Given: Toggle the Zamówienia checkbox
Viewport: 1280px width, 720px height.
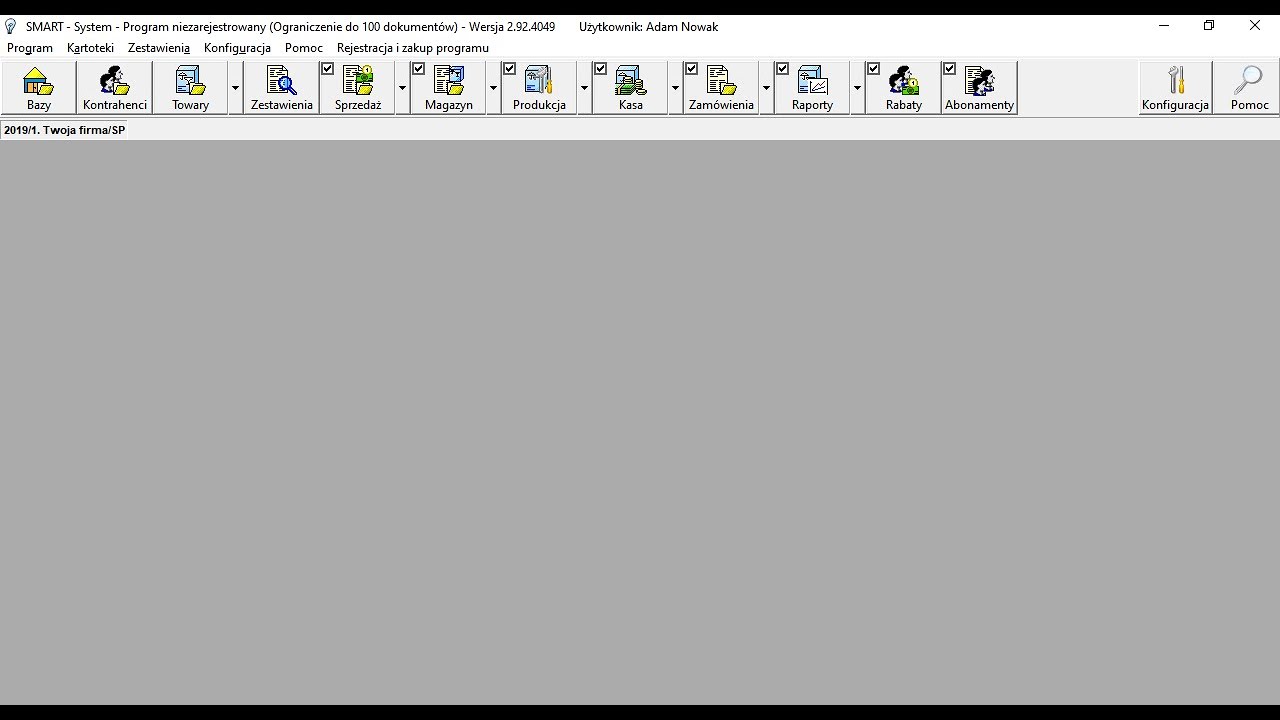Looking at the screenshot, I should [691, 69].
